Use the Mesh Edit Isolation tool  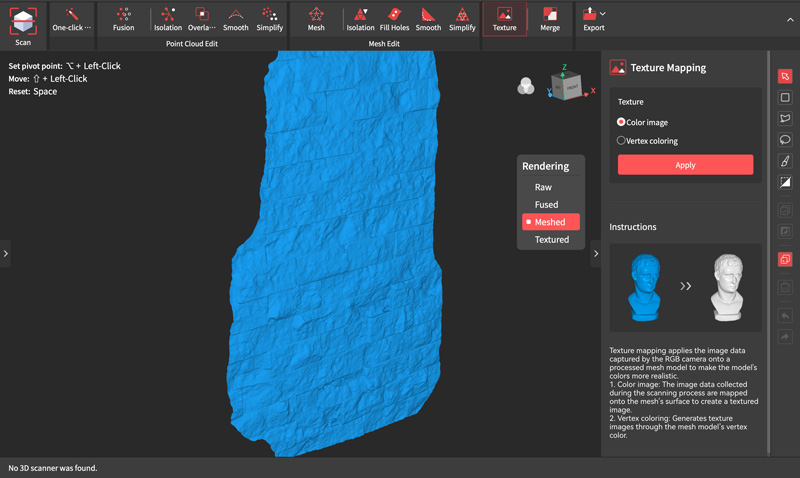(360, 19)
